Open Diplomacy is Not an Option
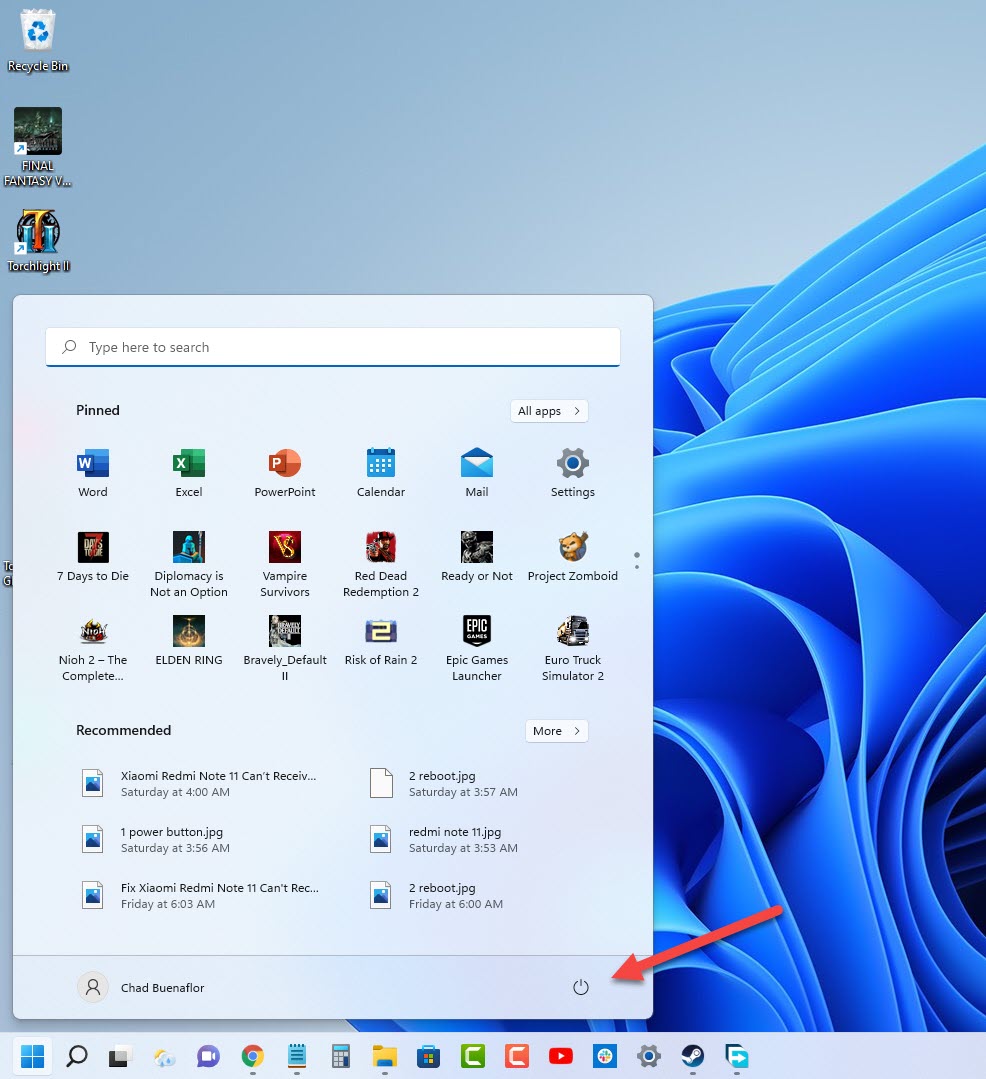986x1079 pixels. pyautogui.click(x=189, y=564)
